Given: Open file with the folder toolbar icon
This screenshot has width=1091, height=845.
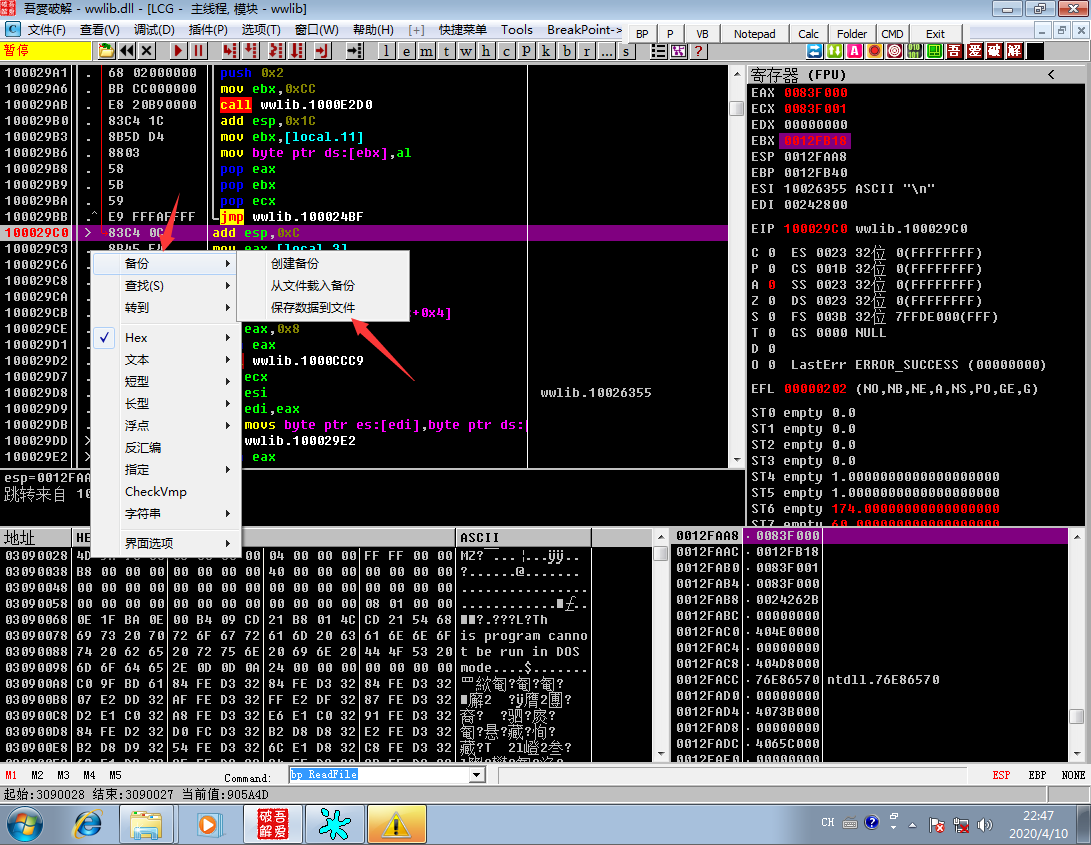Looking at the screenshot, I should 106,51.
